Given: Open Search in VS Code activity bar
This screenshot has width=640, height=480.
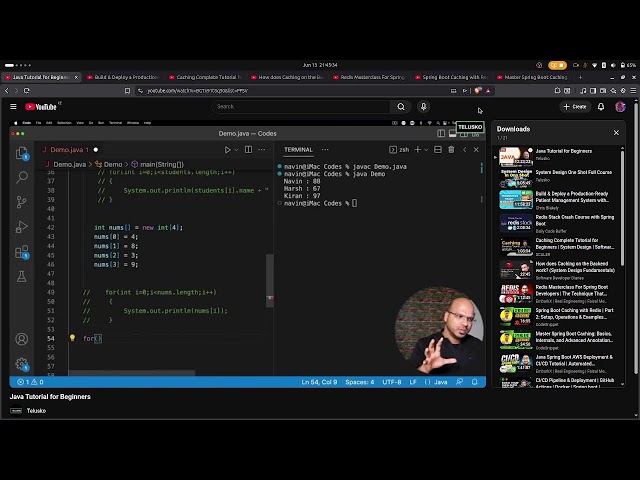Looking at the screenshot, I should coord(22,177).
